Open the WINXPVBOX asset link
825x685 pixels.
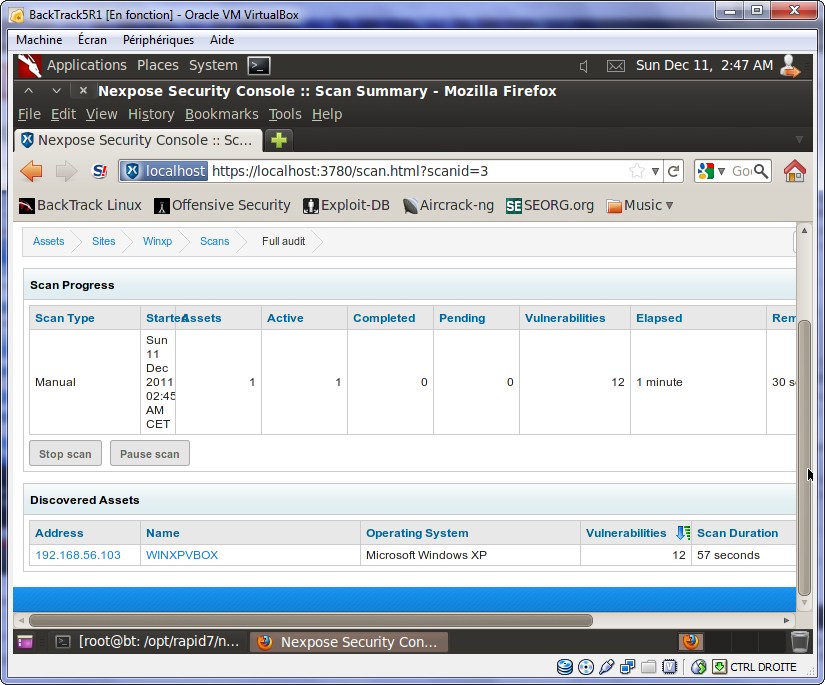tap(182, 555)
